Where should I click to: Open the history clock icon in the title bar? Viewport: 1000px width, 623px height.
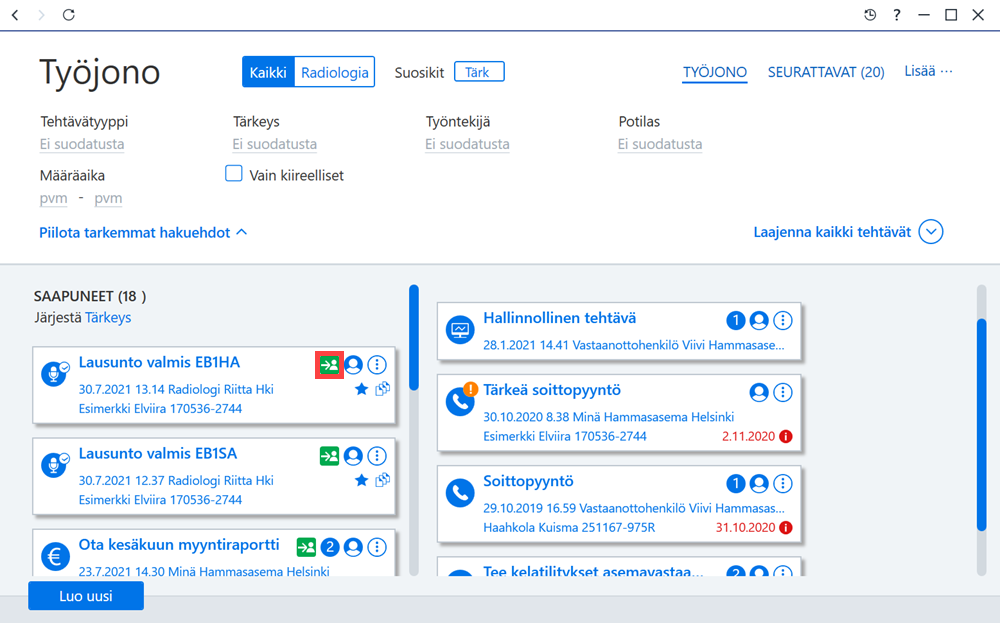pyautogui.click(x=870, y=15)
